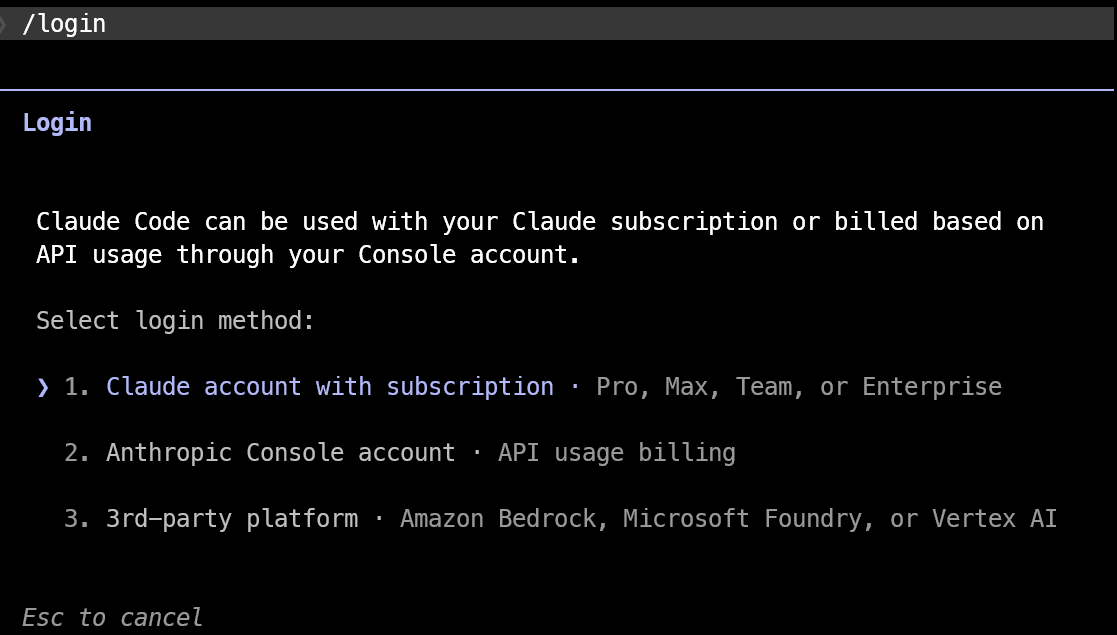Screen dimensions: 1117x635
Task: Click the "Login" header
Action: [56, 121]
